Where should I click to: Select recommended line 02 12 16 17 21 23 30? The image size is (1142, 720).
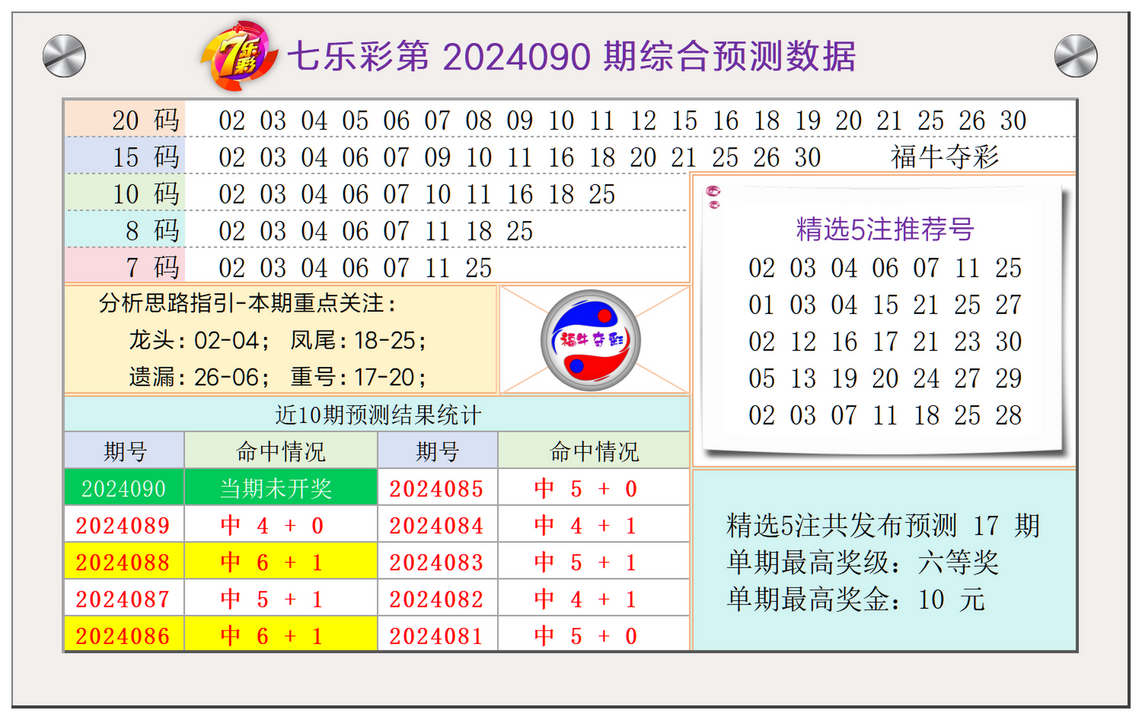pos(885,341)
